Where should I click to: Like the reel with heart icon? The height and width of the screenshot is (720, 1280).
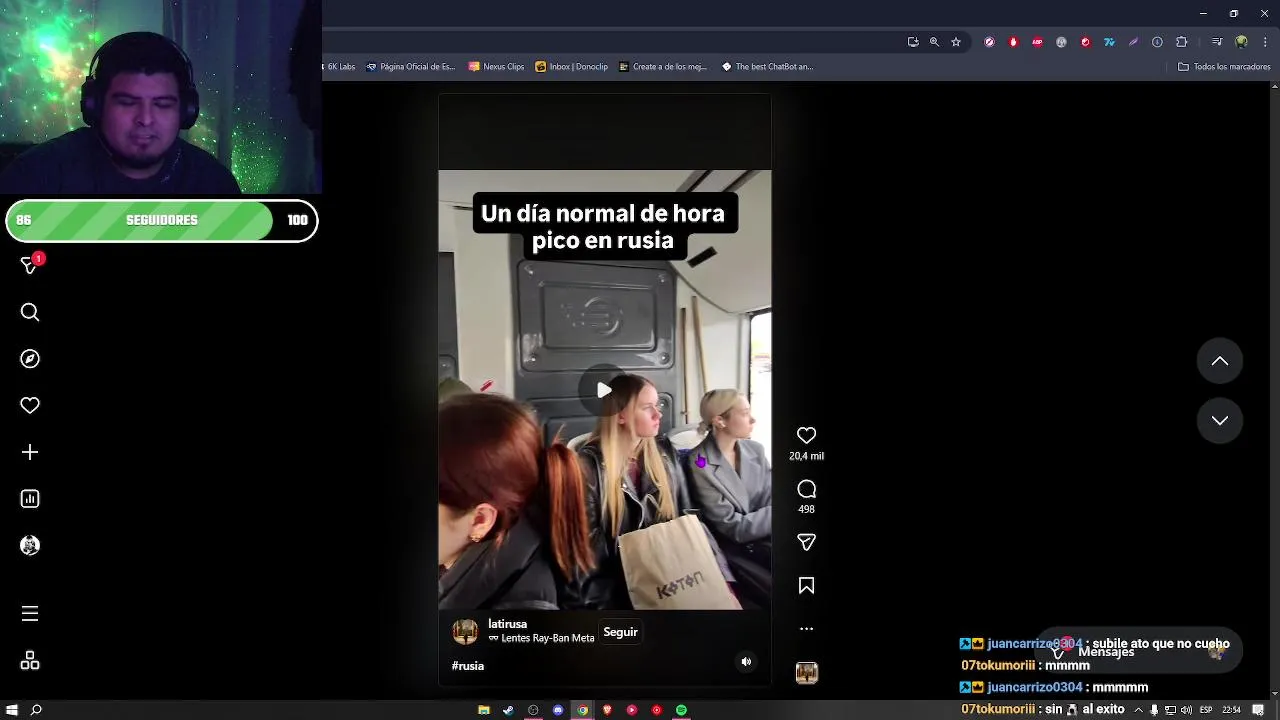click(806, 435)
